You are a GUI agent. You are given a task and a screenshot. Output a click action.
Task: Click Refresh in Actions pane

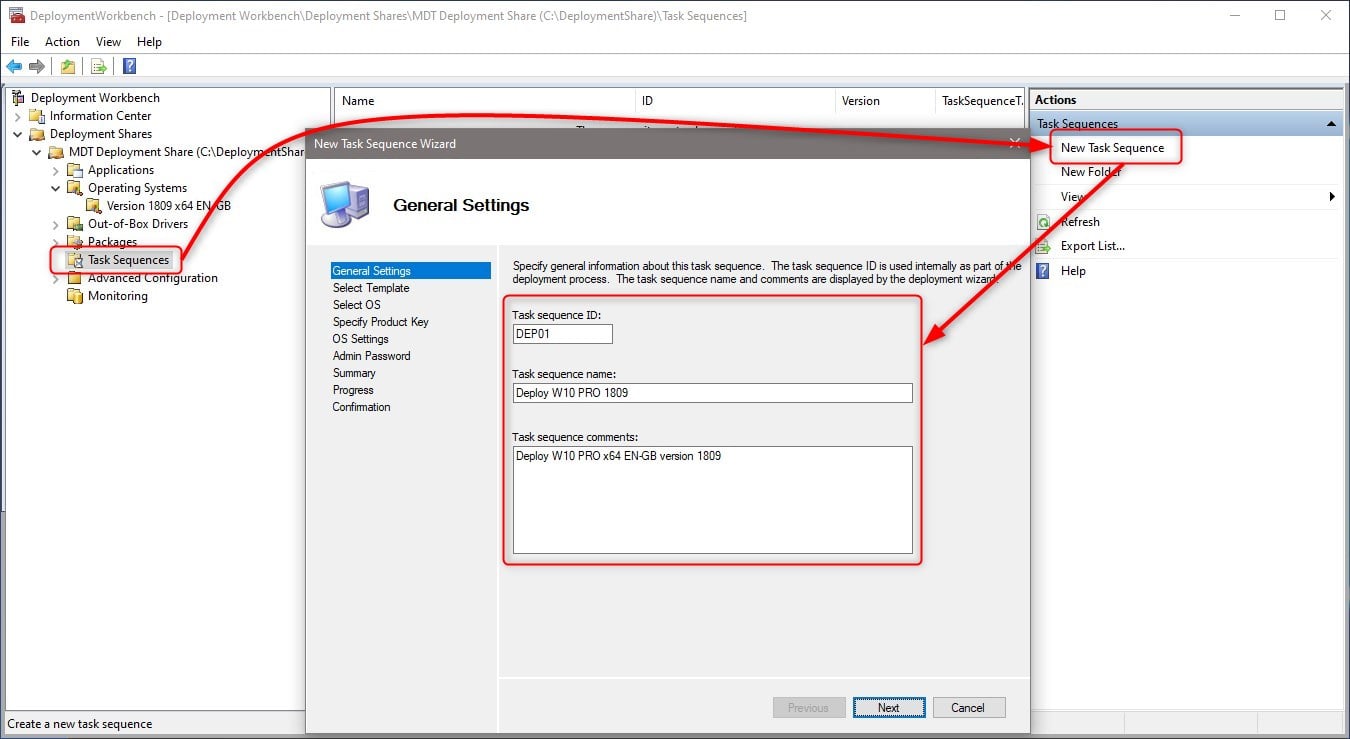pos(1080,222)
